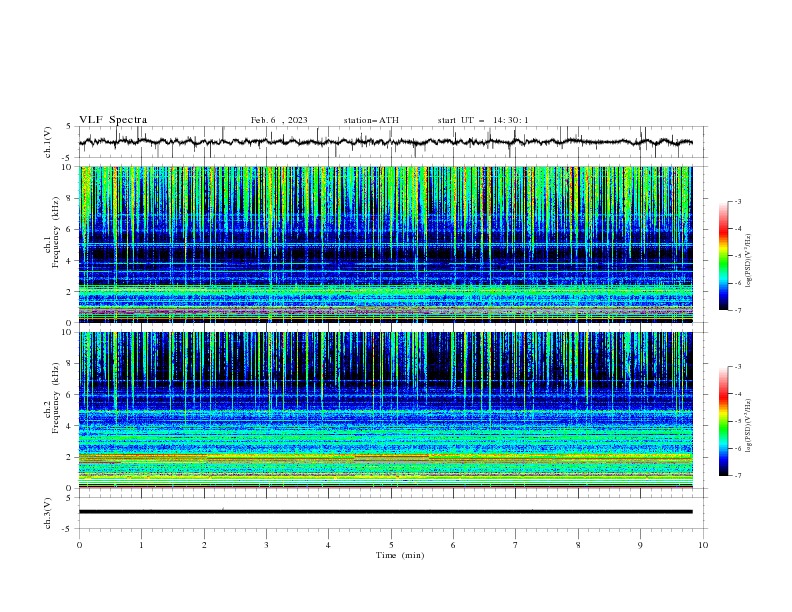Viewport: 792px width, 612px height.
Task: Click the ch.2 color bar "log(PSD)(V²/Hz)" label
Action: pos(749,426)
